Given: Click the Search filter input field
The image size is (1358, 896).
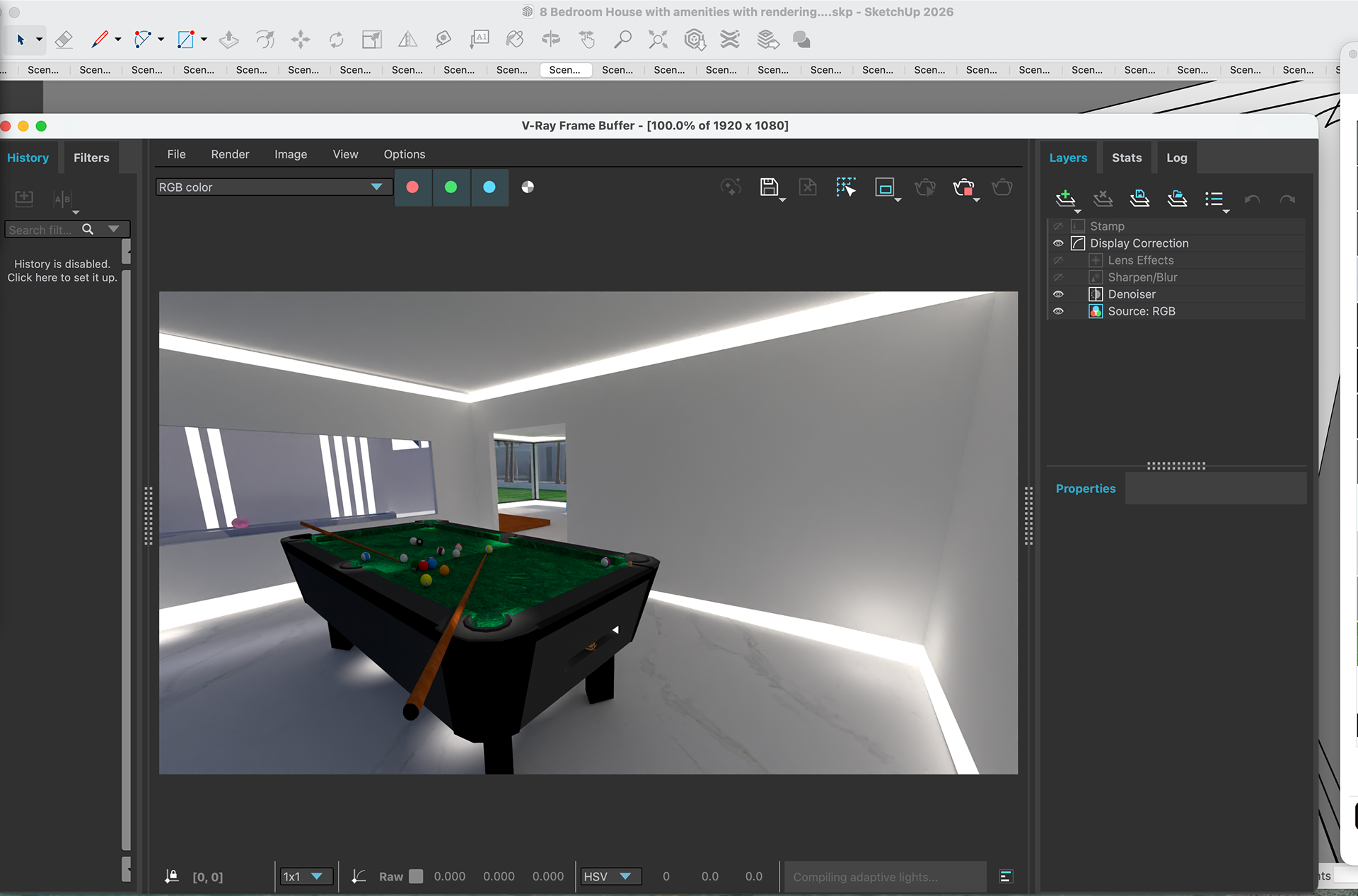Looking at the screenshot, I should tap(41, 230).
